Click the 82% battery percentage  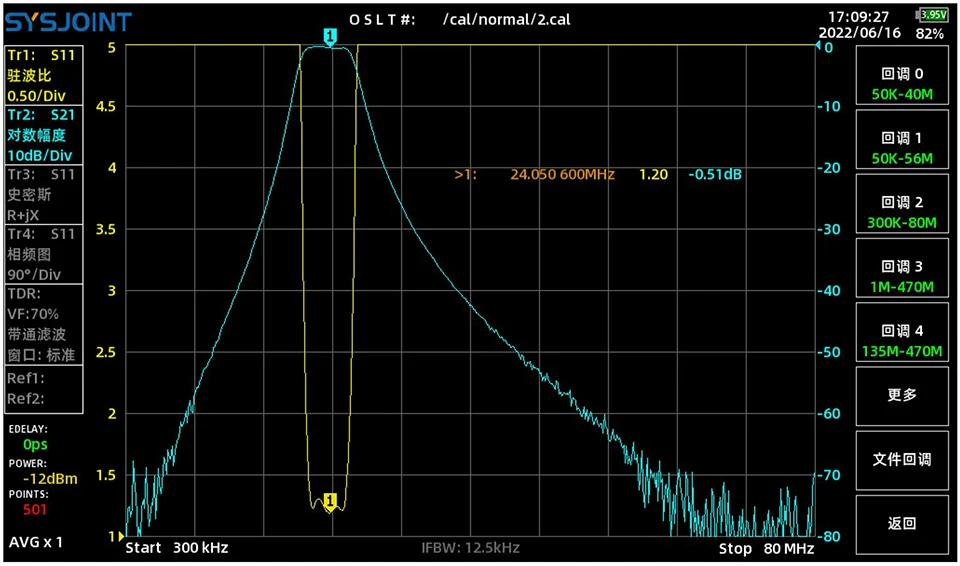click(929, 34)
